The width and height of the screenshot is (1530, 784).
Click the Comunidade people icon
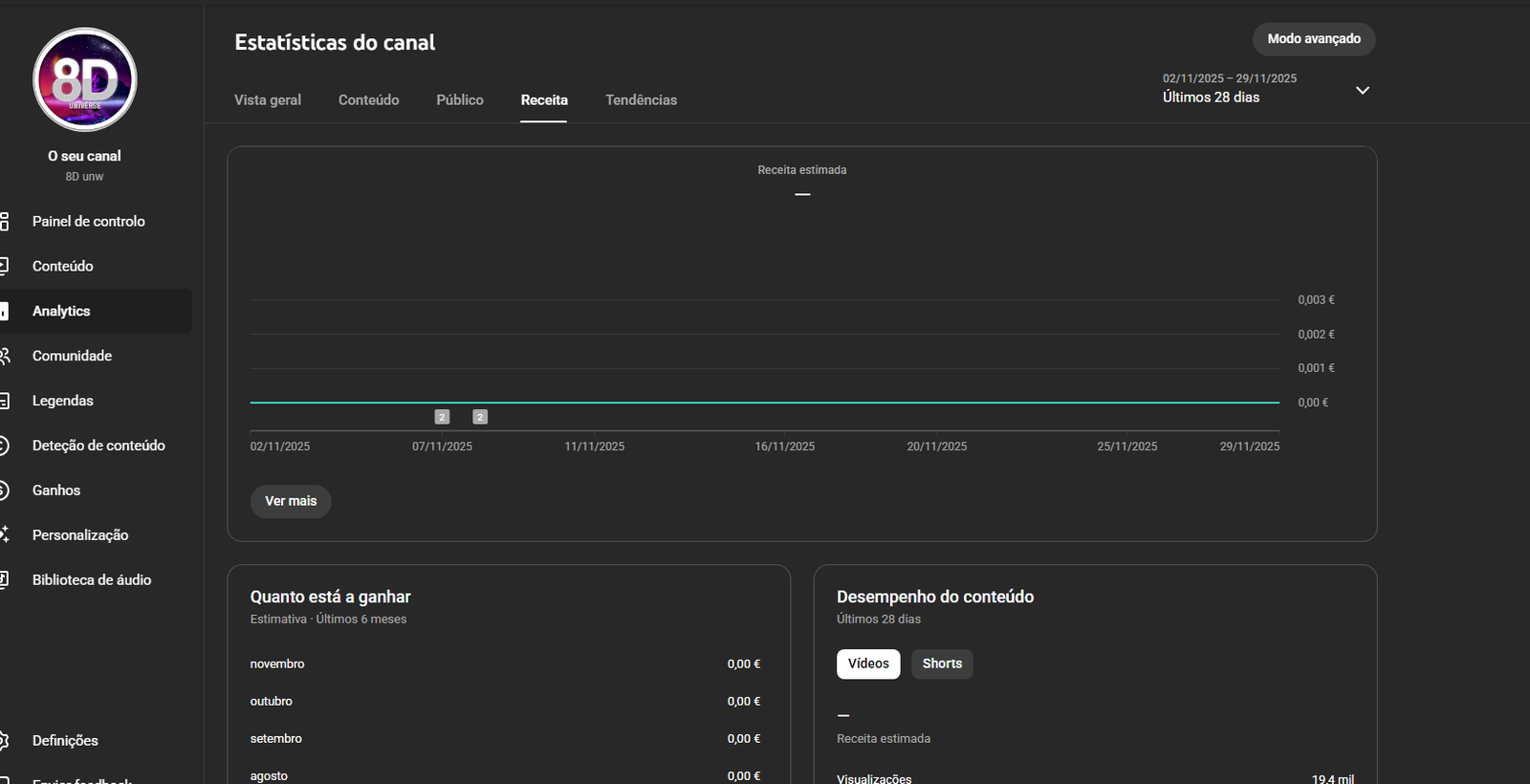[x=5, y=356]
